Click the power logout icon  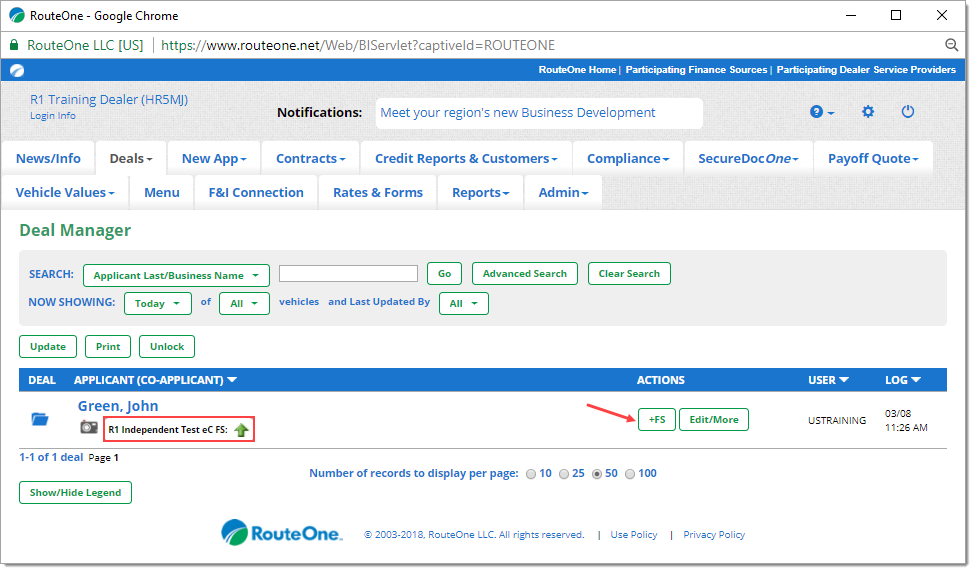coord(907,112)
